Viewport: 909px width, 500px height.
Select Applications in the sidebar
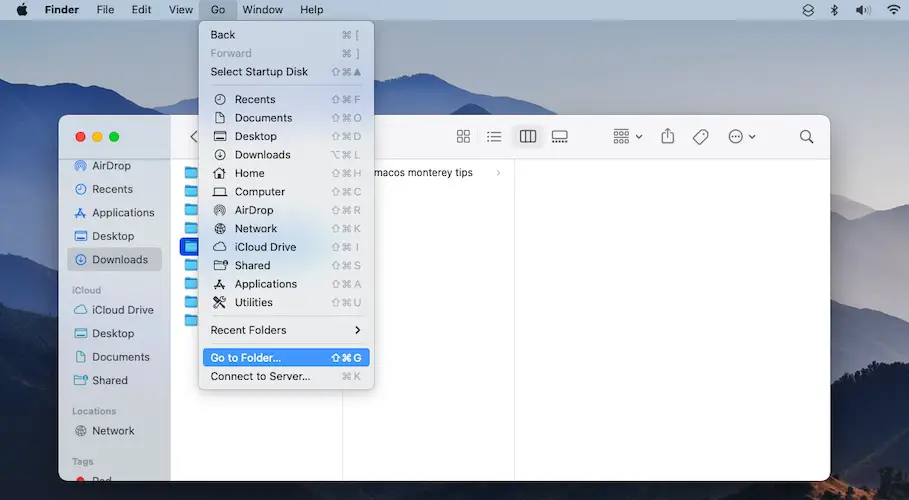(123, 213)
